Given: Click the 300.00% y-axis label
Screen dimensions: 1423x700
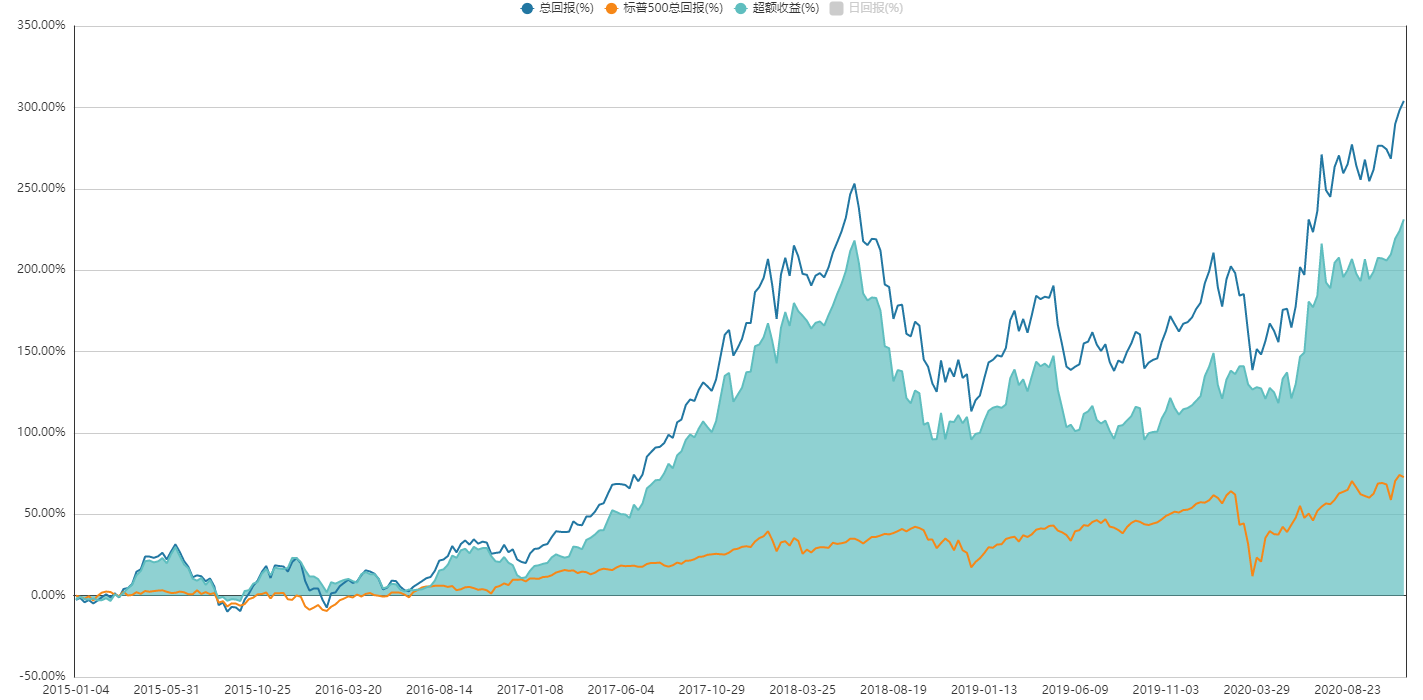Looking at the screenshot, I should point(41,107).
